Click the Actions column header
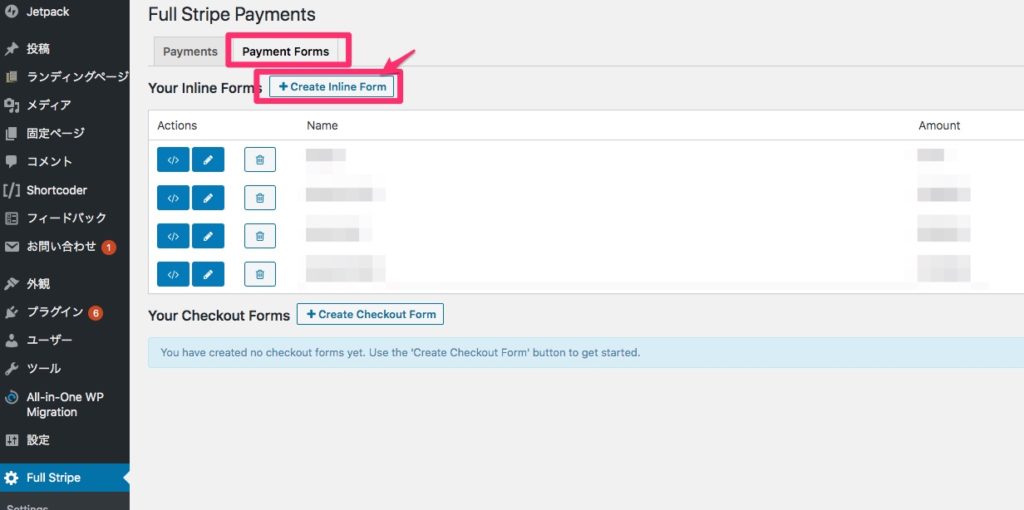1024x510 pixels. point(177,125)
